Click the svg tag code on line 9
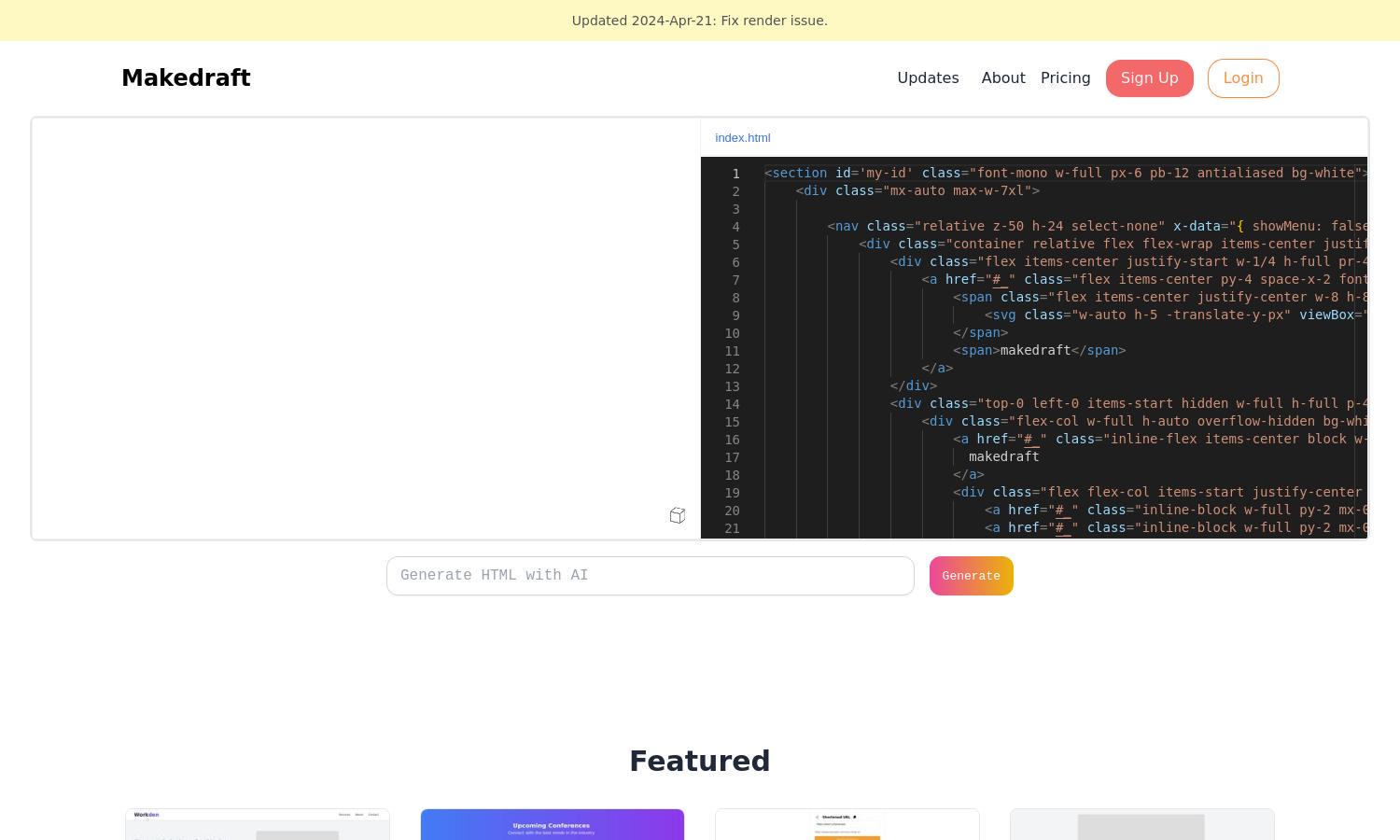 pyautogui.click(x=1176, y=315)
